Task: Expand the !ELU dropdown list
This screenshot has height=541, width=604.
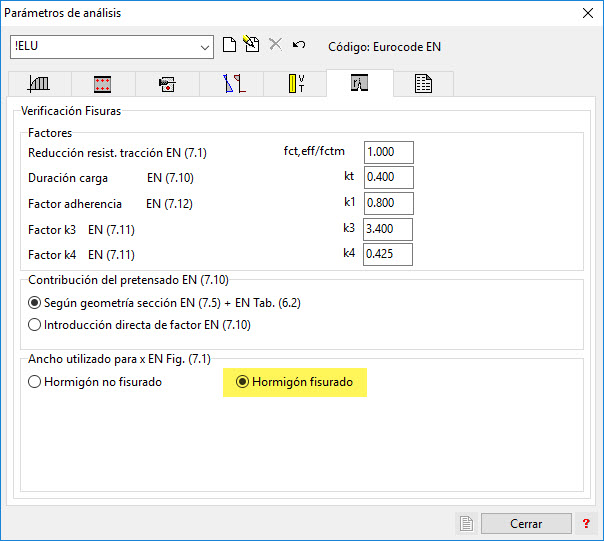Action: coord(205,47)
